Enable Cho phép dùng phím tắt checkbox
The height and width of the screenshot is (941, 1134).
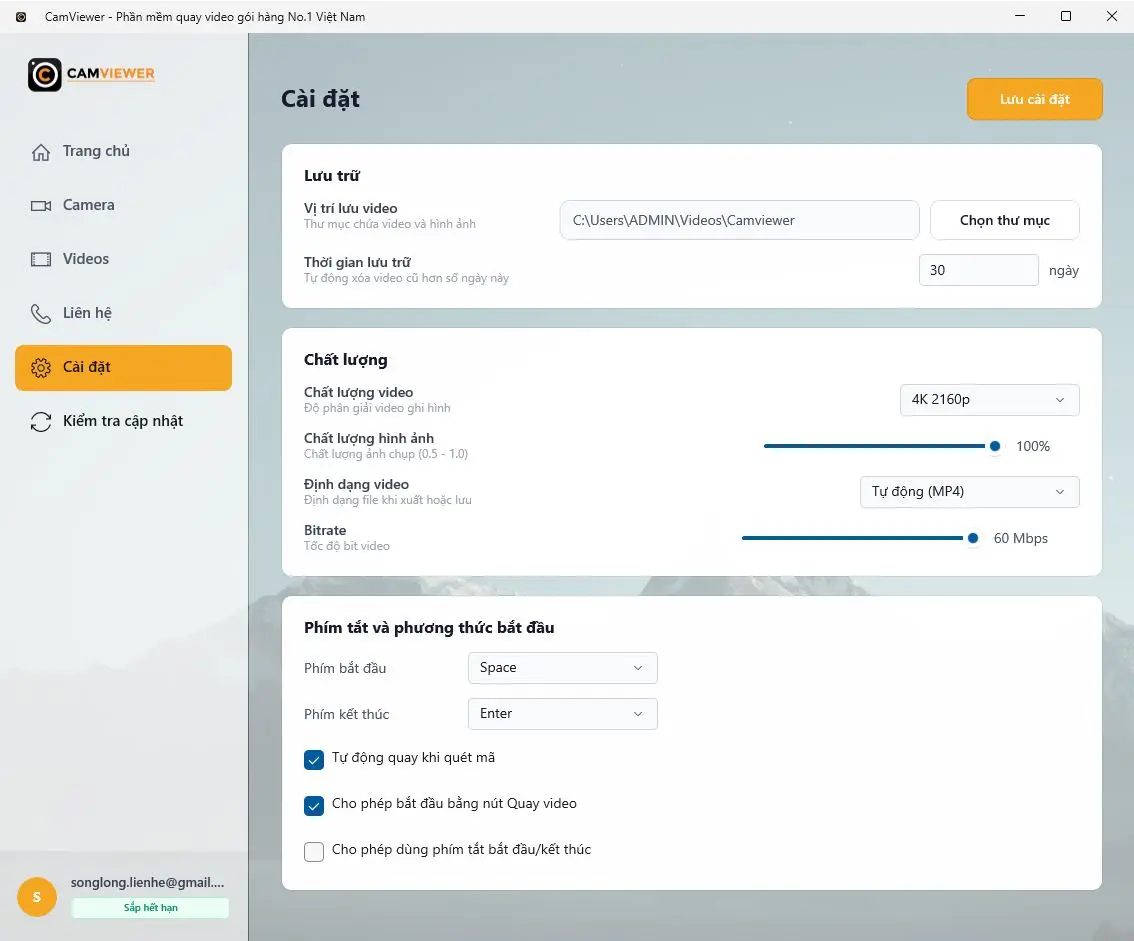click(314, 851)
